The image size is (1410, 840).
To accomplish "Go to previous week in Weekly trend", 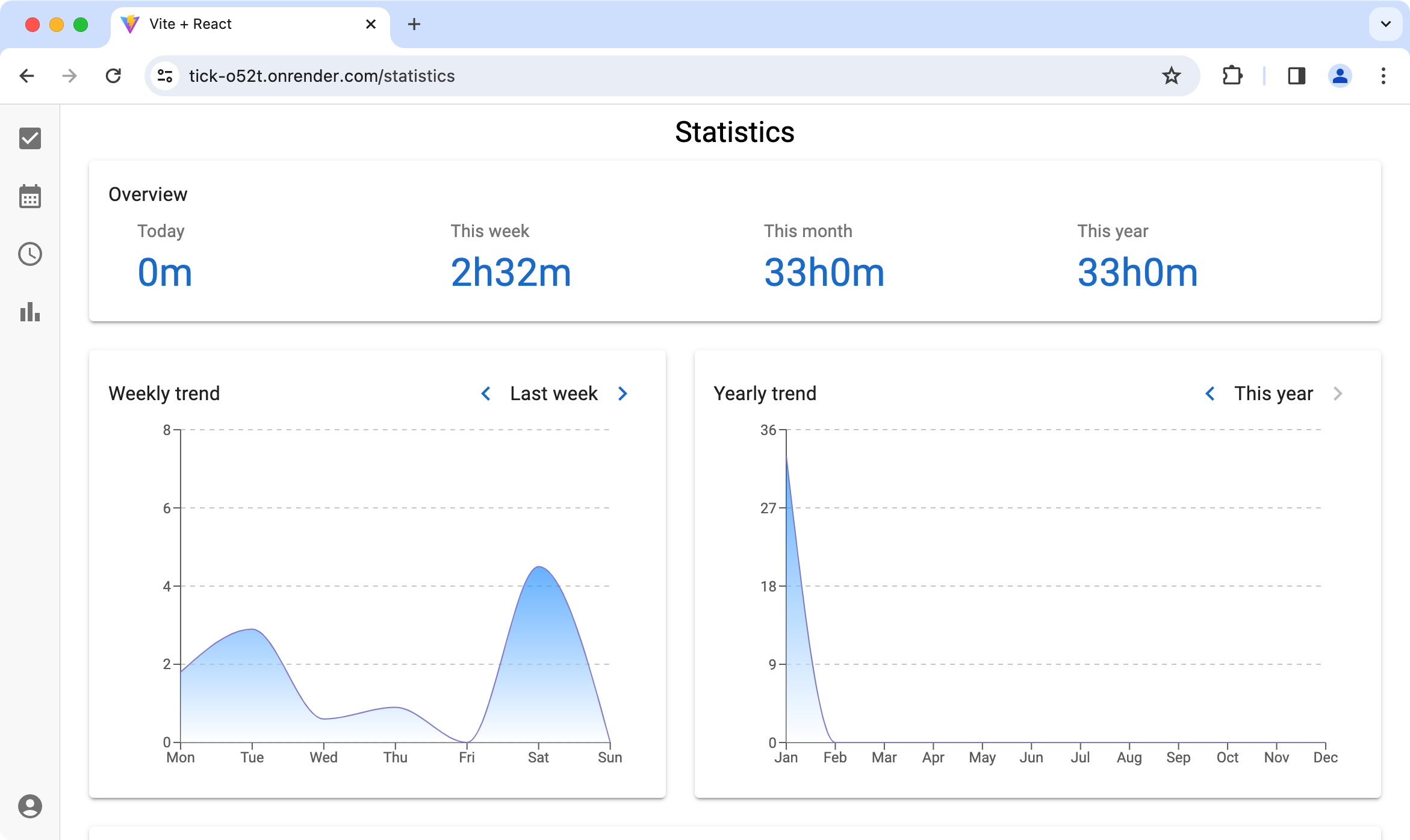I will [x=486, y=394].
